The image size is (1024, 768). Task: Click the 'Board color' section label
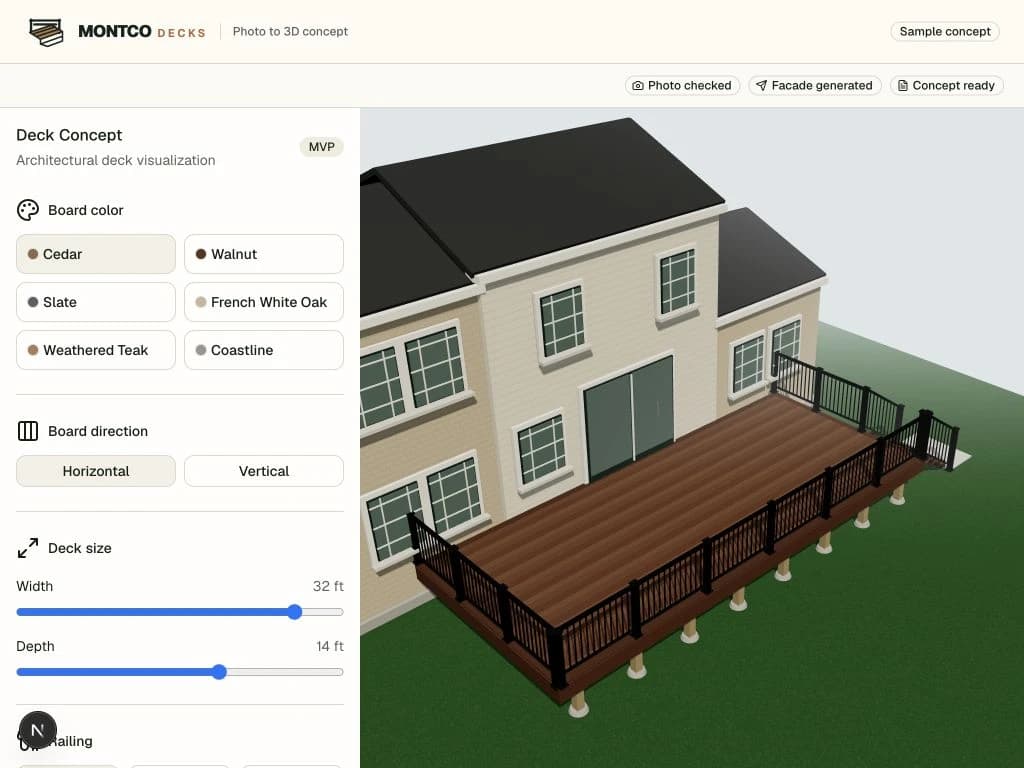pyautogui.click(x=86, y=210)
